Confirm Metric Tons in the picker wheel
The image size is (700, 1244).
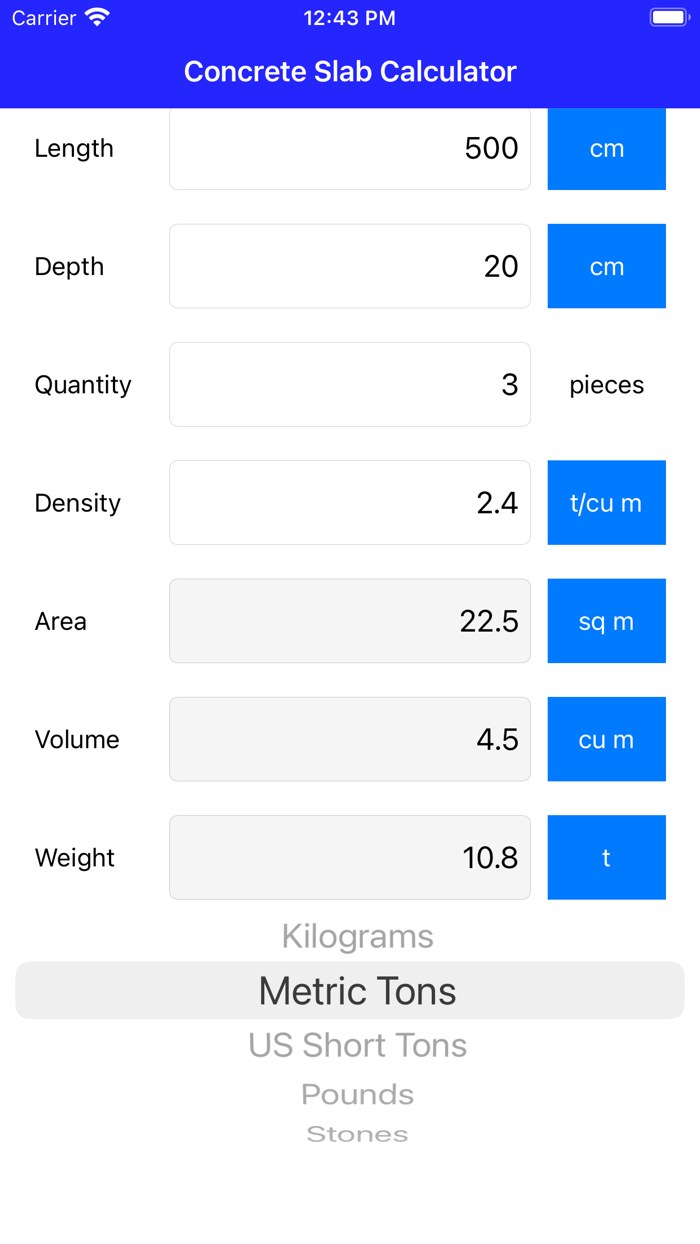357,990
